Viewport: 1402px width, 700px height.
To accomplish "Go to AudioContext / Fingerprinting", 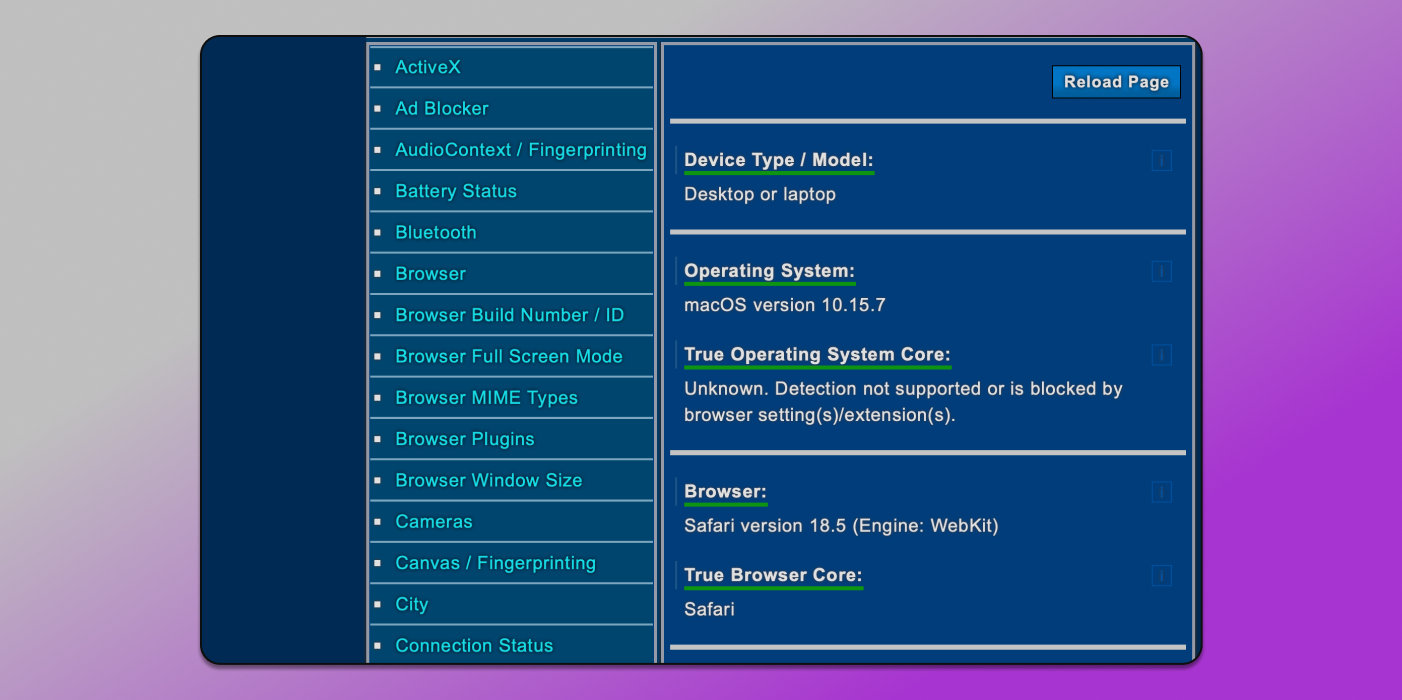I will (520, 150).
